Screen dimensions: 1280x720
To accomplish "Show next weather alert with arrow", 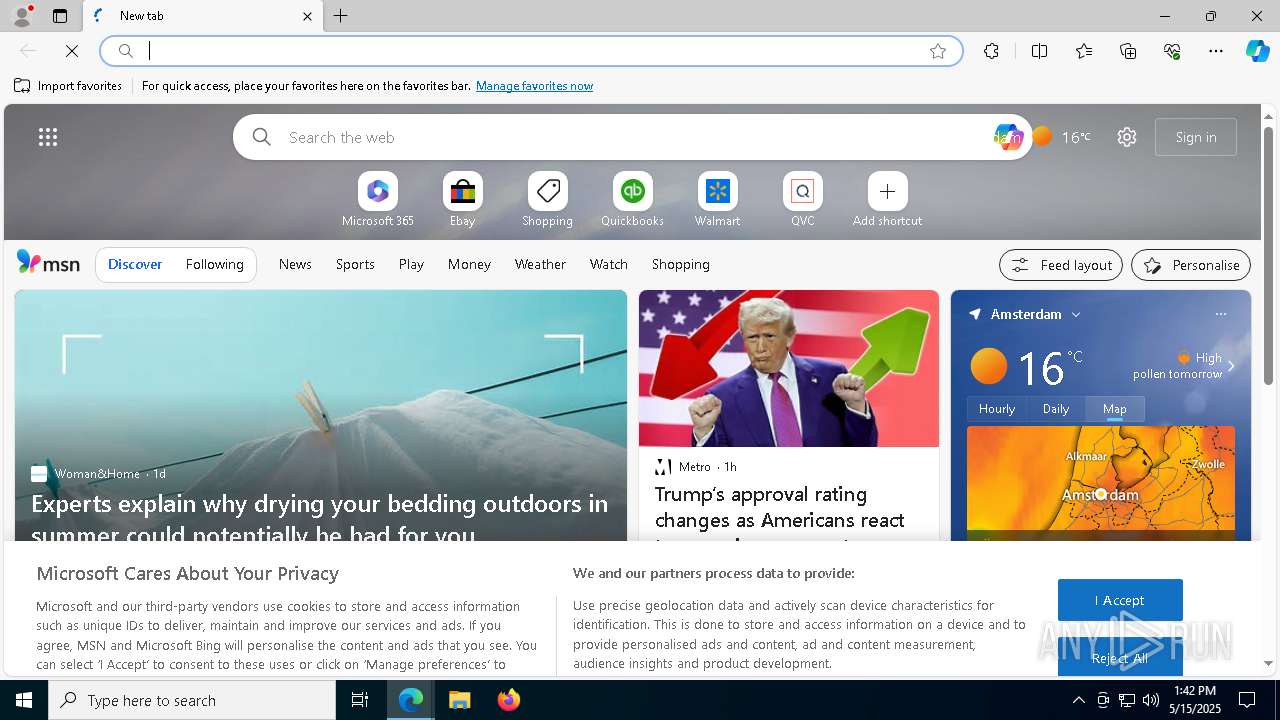I will tap(1231, 366).
